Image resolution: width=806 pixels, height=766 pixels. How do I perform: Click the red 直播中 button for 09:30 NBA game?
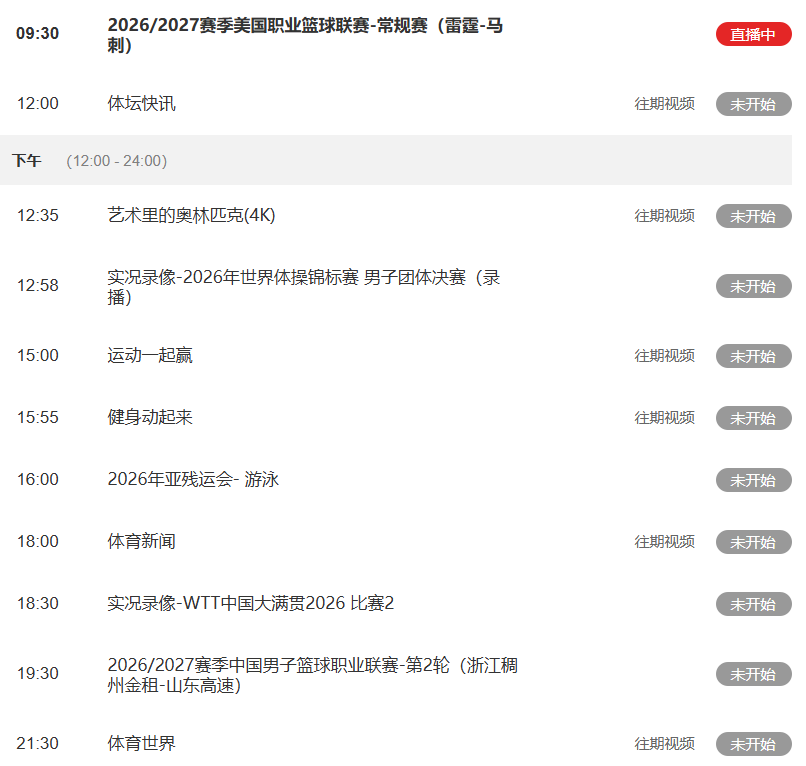coord(754,34)
